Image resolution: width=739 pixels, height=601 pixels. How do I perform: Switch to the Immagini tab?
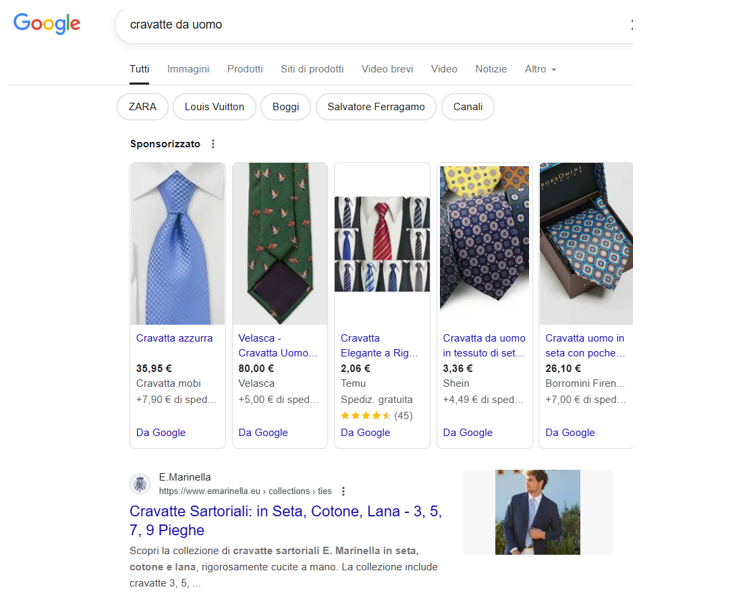click(x=188, y=69)
